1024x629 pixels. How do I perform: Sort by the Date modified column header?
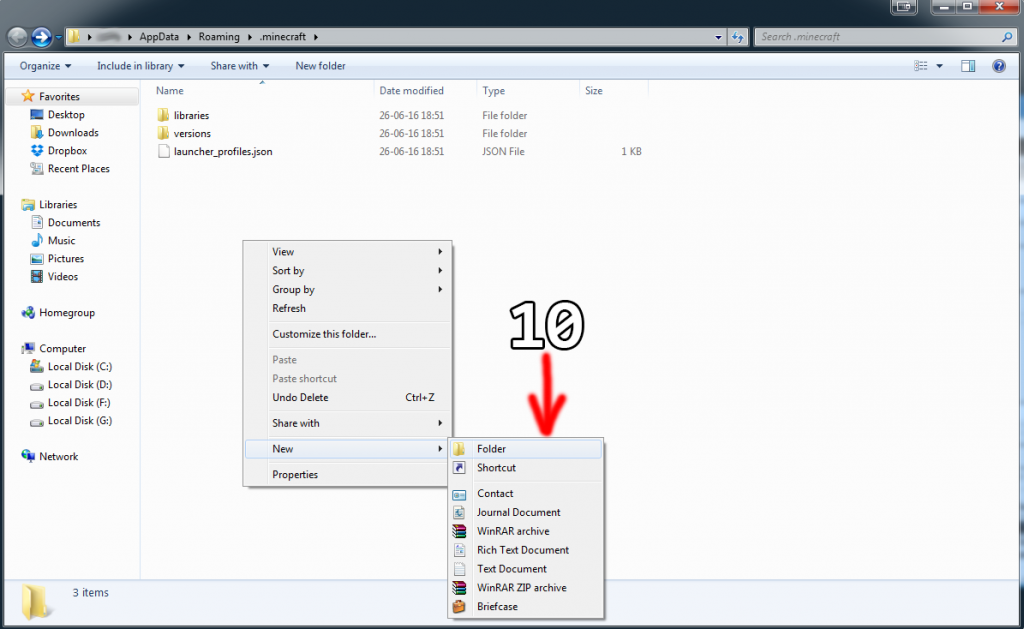coord(411,90)
